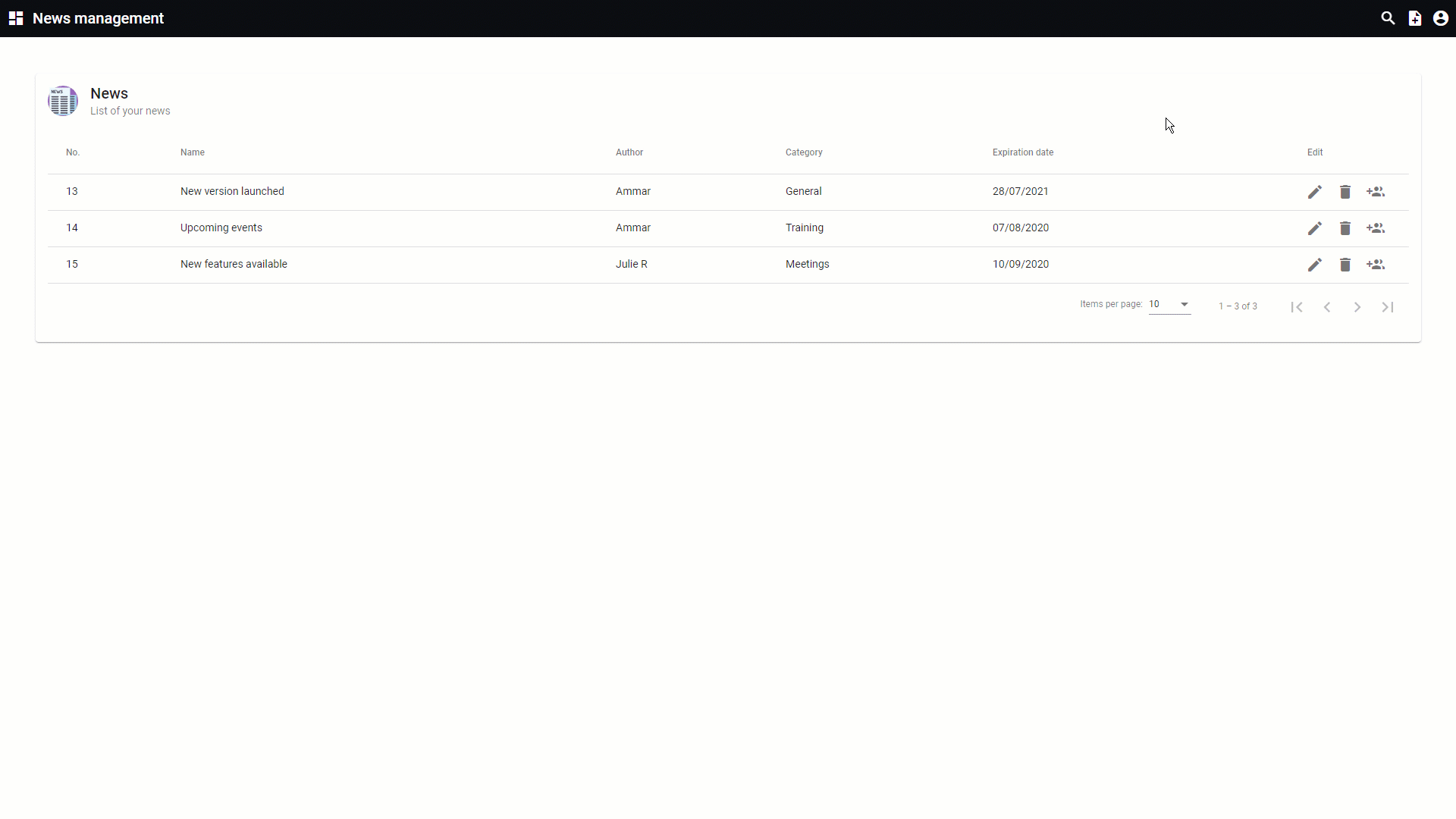Screen dimensions: 1456x819
Task: Click expiration date 28/07/2021
Action: pyautogui.click(x=1021, y=191)
